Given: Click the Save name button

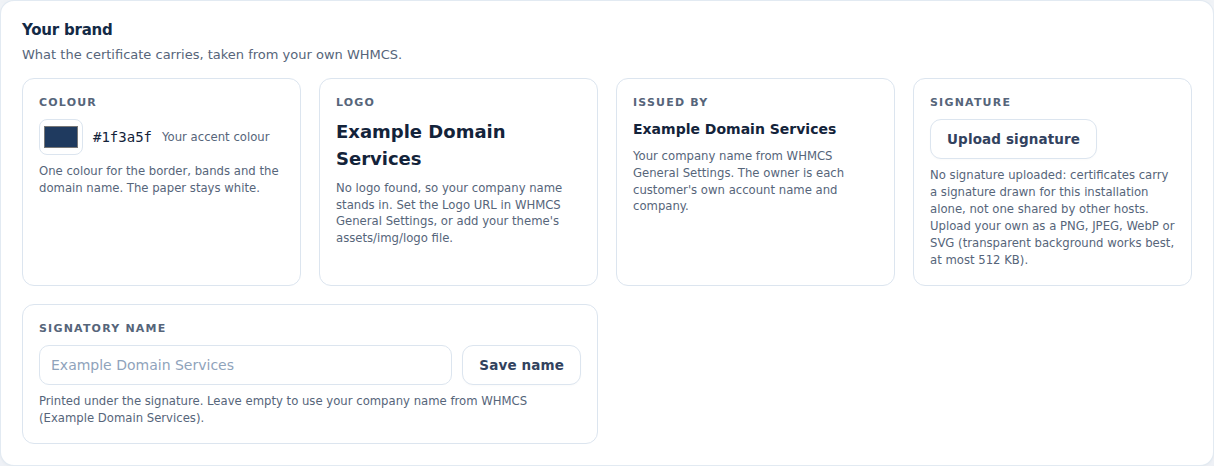Looking at the screenshot, I should coord(521,365).
